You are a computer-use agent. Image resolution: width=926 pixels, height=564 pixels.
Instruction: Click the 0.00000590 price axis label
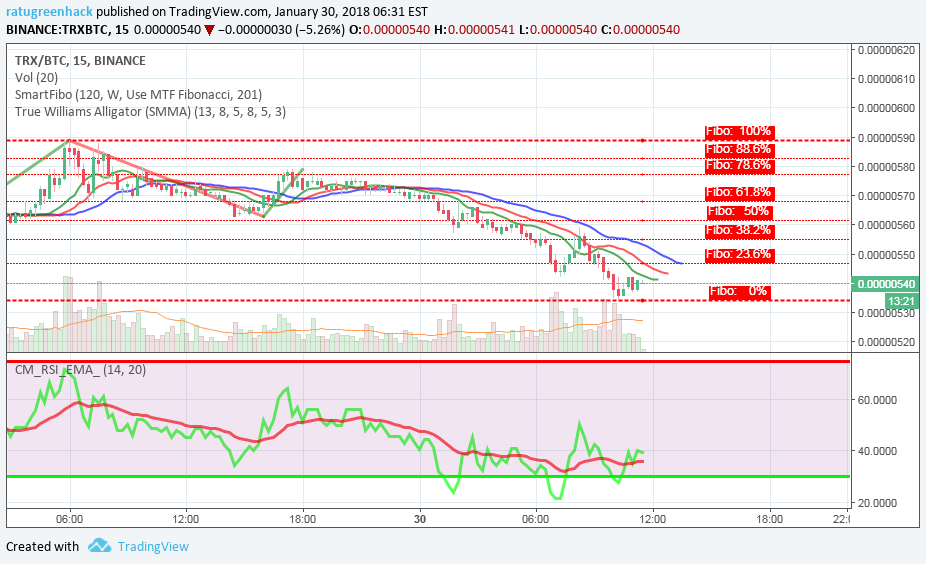click(886, 138)
